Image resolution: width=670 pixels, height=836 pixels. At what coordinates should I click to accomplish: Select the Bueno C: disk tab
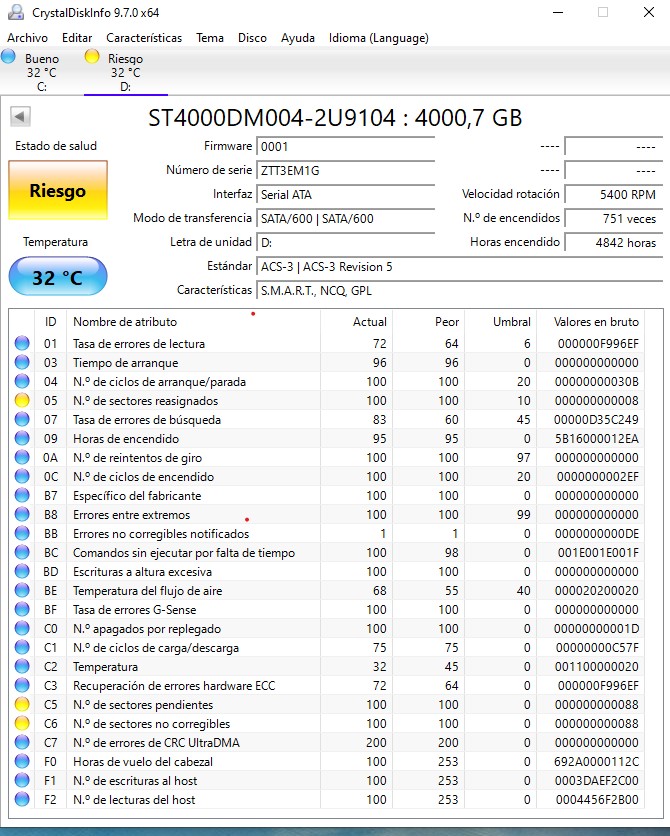point(42,72)
